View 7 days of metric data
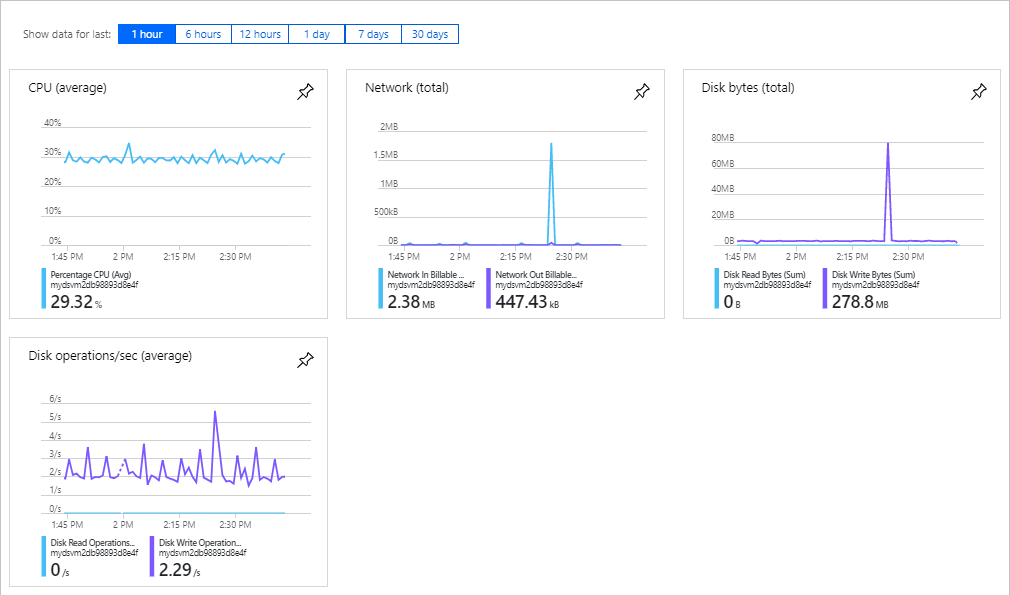This screenshot has width=1010, height=595. pyautogui.click(x=373, y=33)
